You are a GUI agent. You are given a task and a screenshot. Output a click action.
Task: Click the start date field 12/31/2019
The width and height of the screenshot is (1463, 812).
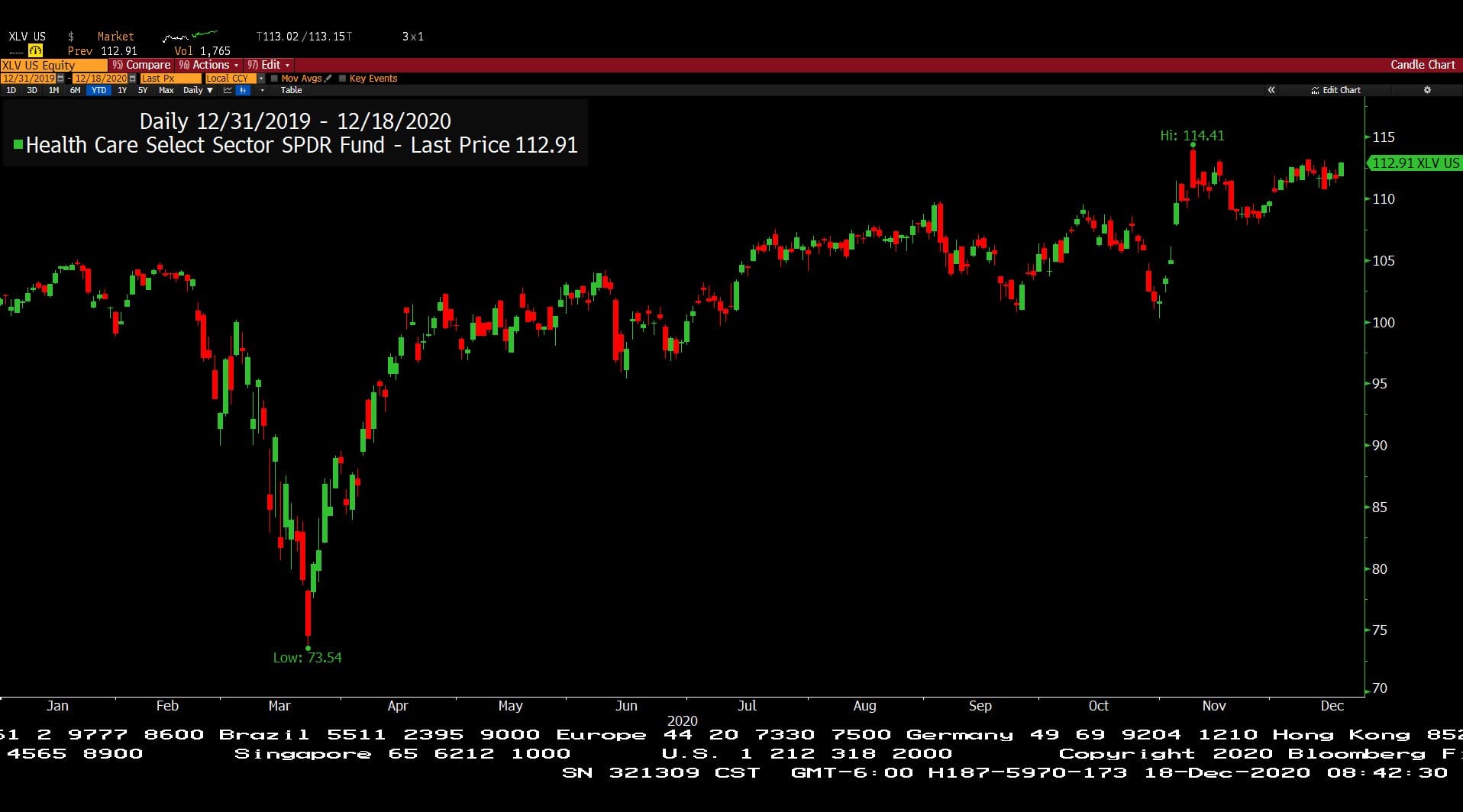28,78
